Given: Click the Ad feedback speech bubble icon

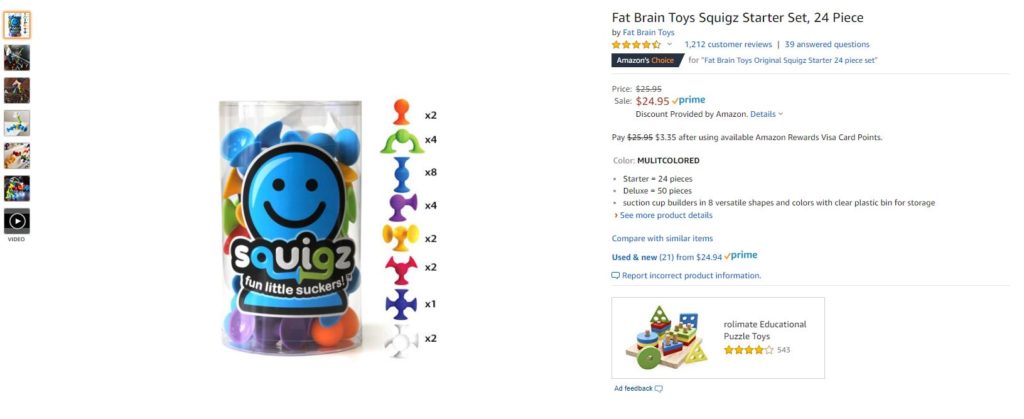Looking at the screenshot, I should pos(658,388).
